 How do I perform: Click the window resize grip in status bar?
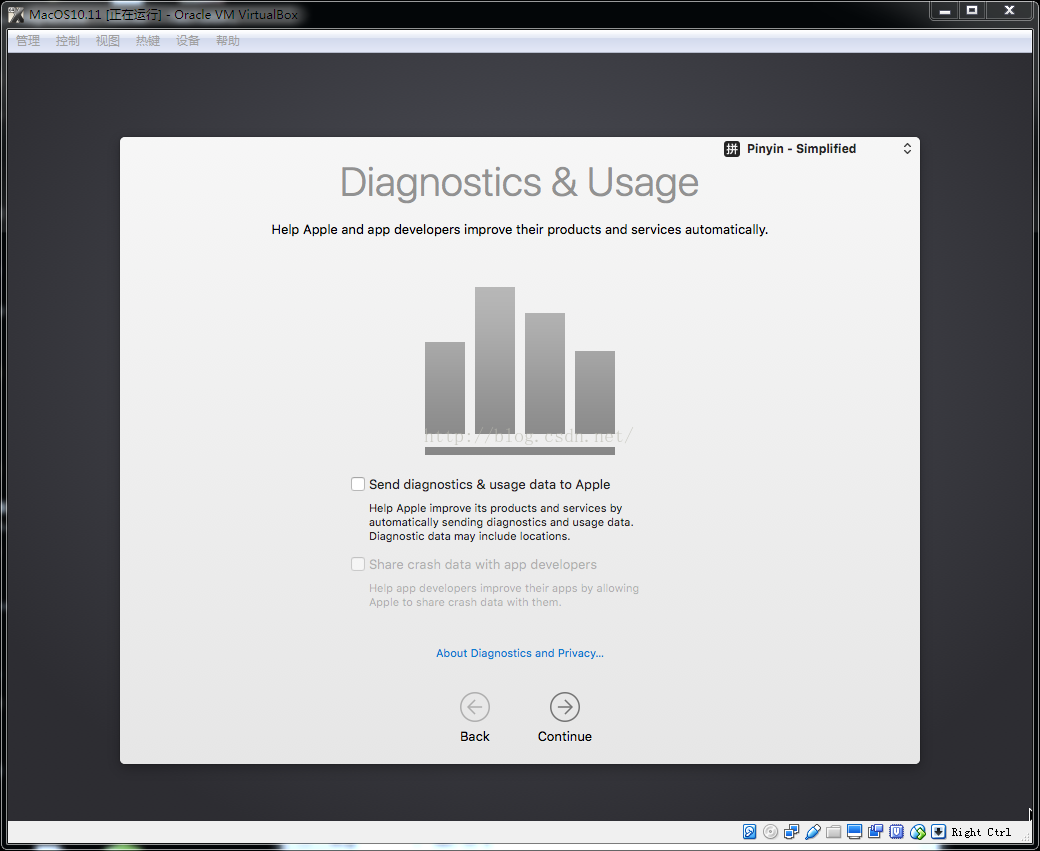click(1027, 838)
